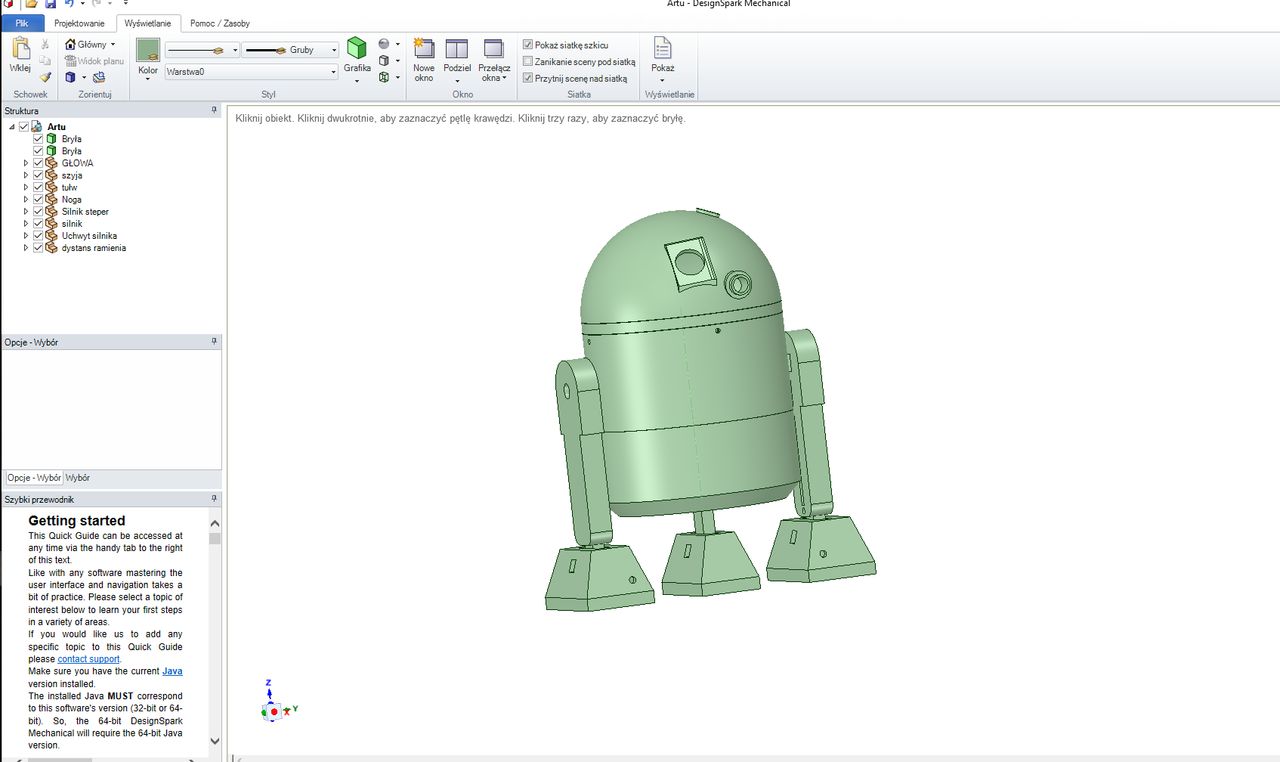Image resolution: width=1280 pixels, height=762 pixels.
Task: Click the green wireframe cube icon
Action: pos(384,77)
